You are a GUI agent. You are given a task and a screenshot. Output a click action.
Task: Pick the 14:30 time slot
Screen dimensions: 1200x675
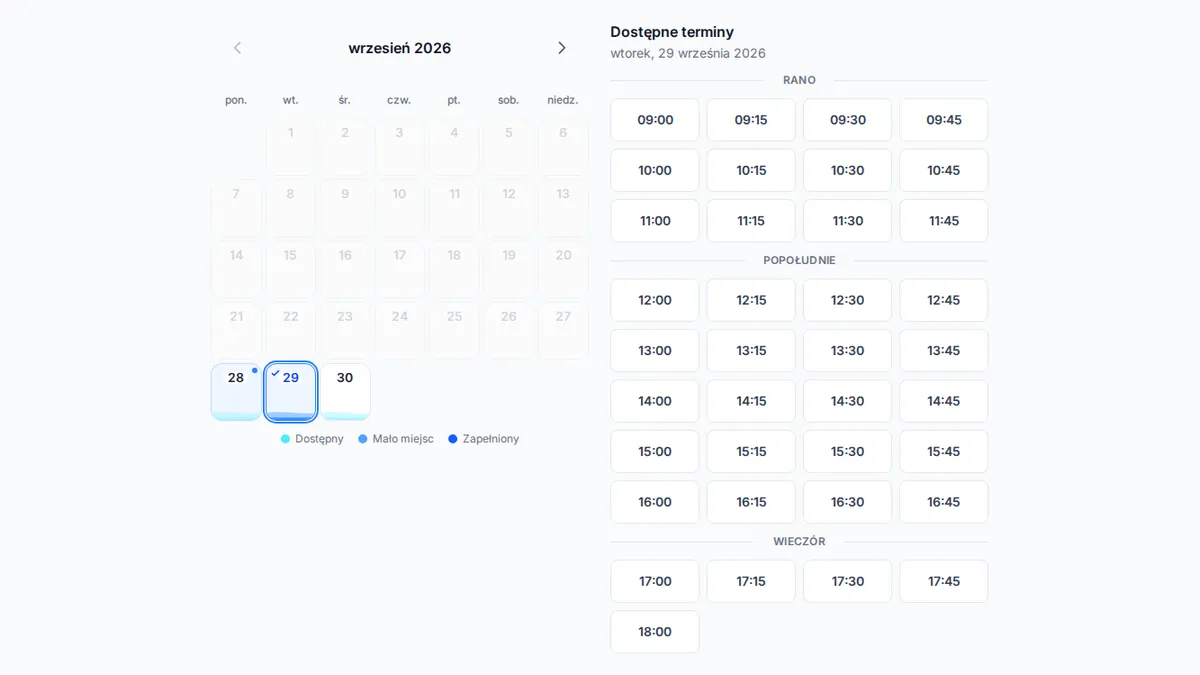(847, 401)
